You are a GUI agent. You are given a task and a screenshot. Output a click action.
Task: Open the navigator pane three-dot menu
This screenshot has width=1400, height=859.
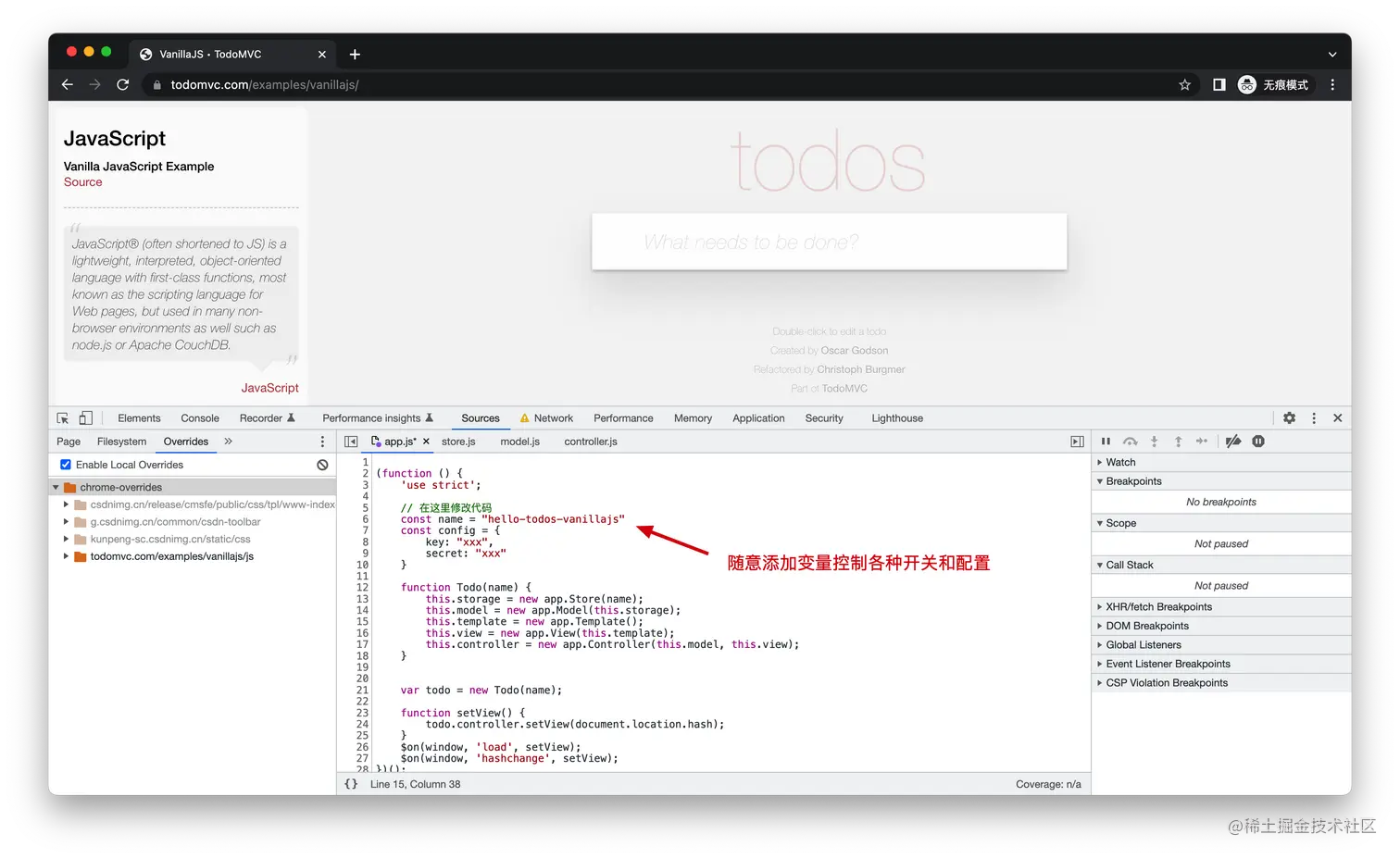coord(322,442)
